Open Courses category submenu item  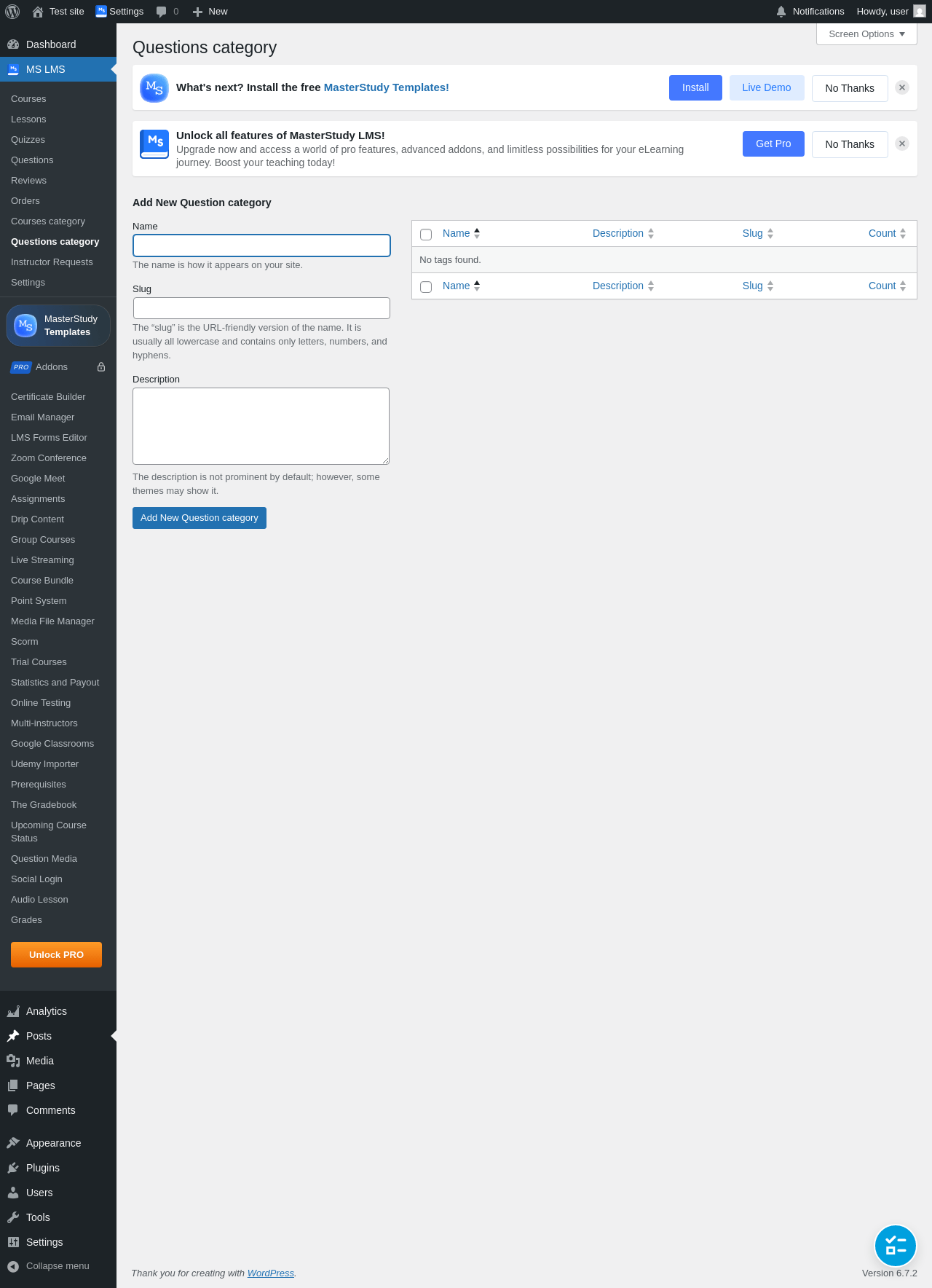click(x=48, y=221)
